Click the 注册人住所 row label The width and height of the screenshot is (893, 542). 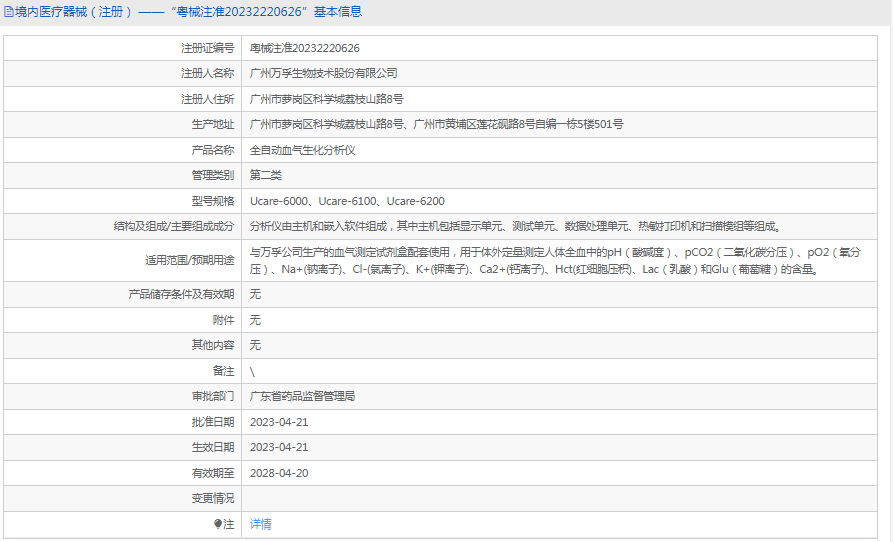[x=207, y=99]
